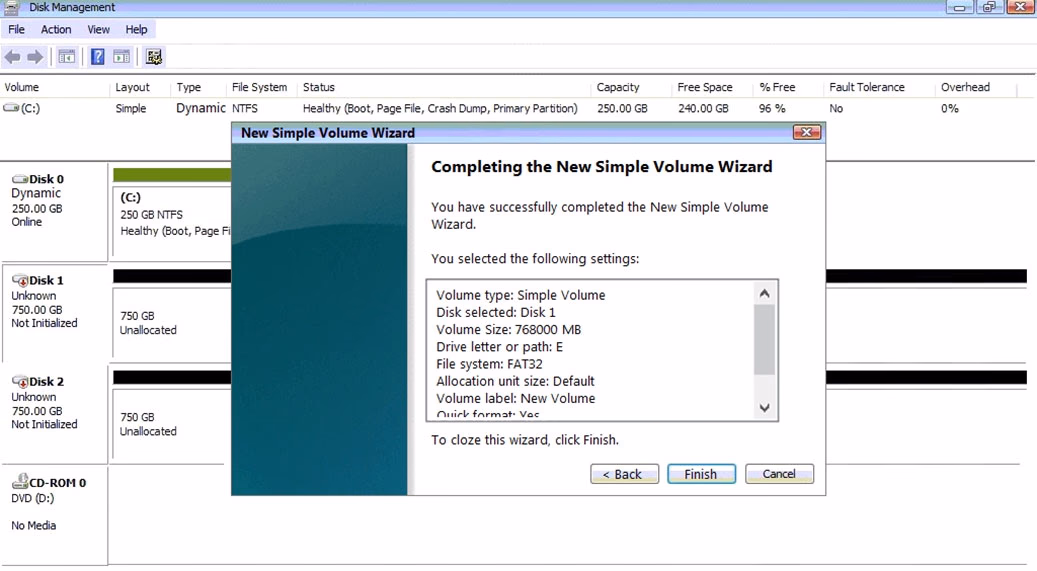Click the Disk 2 not-initialized disk icon

point(20,382)
